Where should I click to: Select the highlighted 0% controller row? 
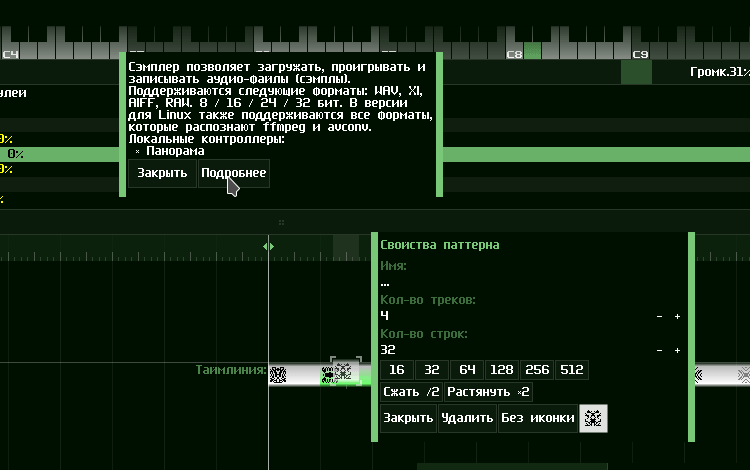click(60, 154)
